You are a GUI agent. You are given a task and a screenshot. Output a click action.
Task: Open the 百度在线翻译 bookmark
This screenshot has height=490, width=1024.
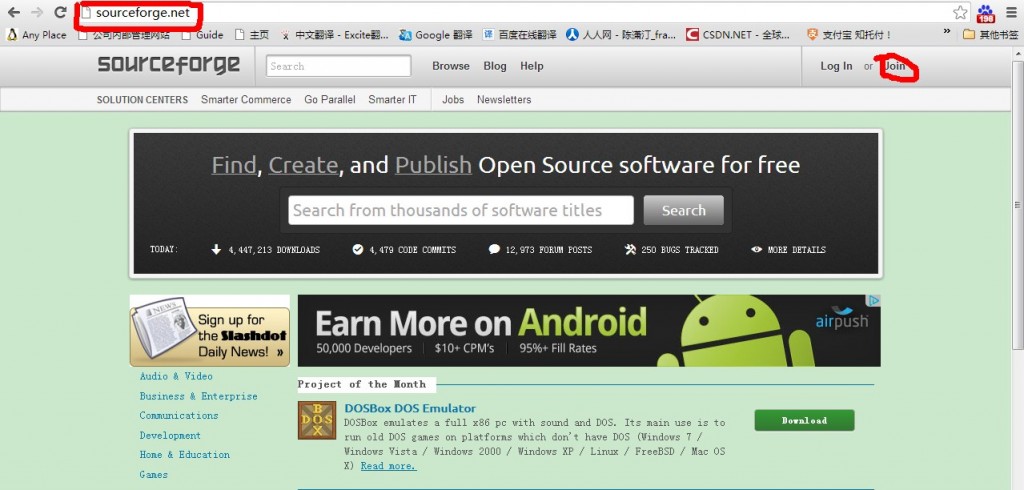coord(520,35)
